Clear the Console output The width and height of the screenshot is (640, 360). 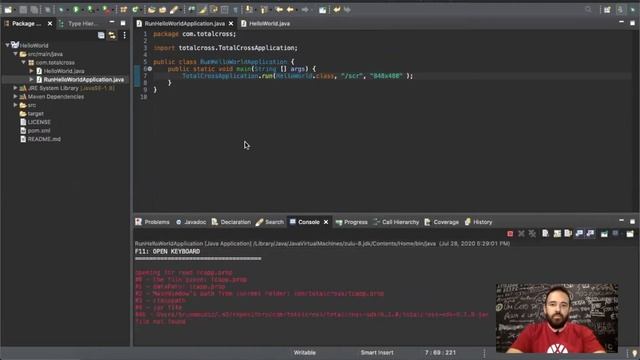coord(545,233)
